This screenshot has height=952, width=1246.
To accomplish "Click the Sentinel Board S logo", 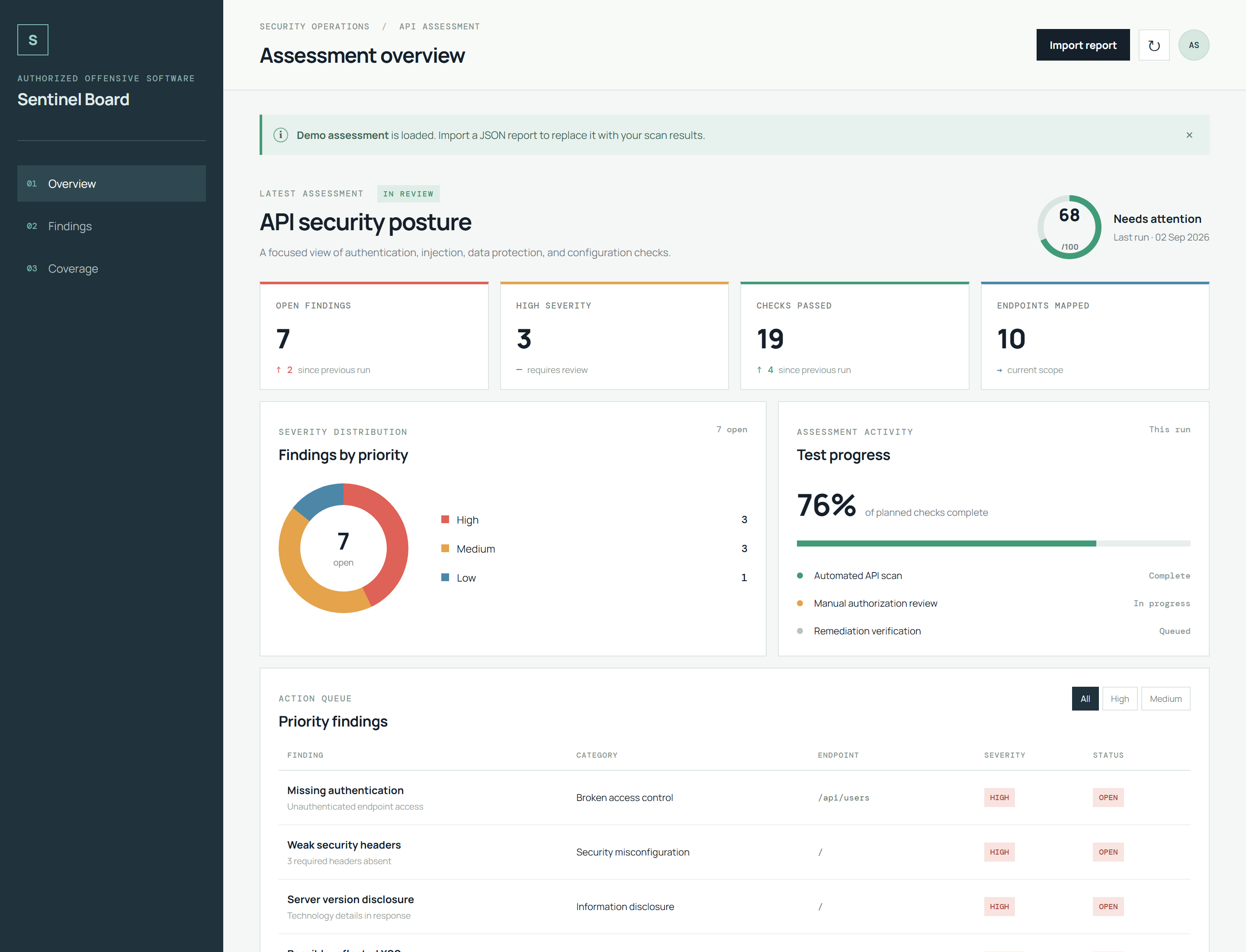I will 33,40.
